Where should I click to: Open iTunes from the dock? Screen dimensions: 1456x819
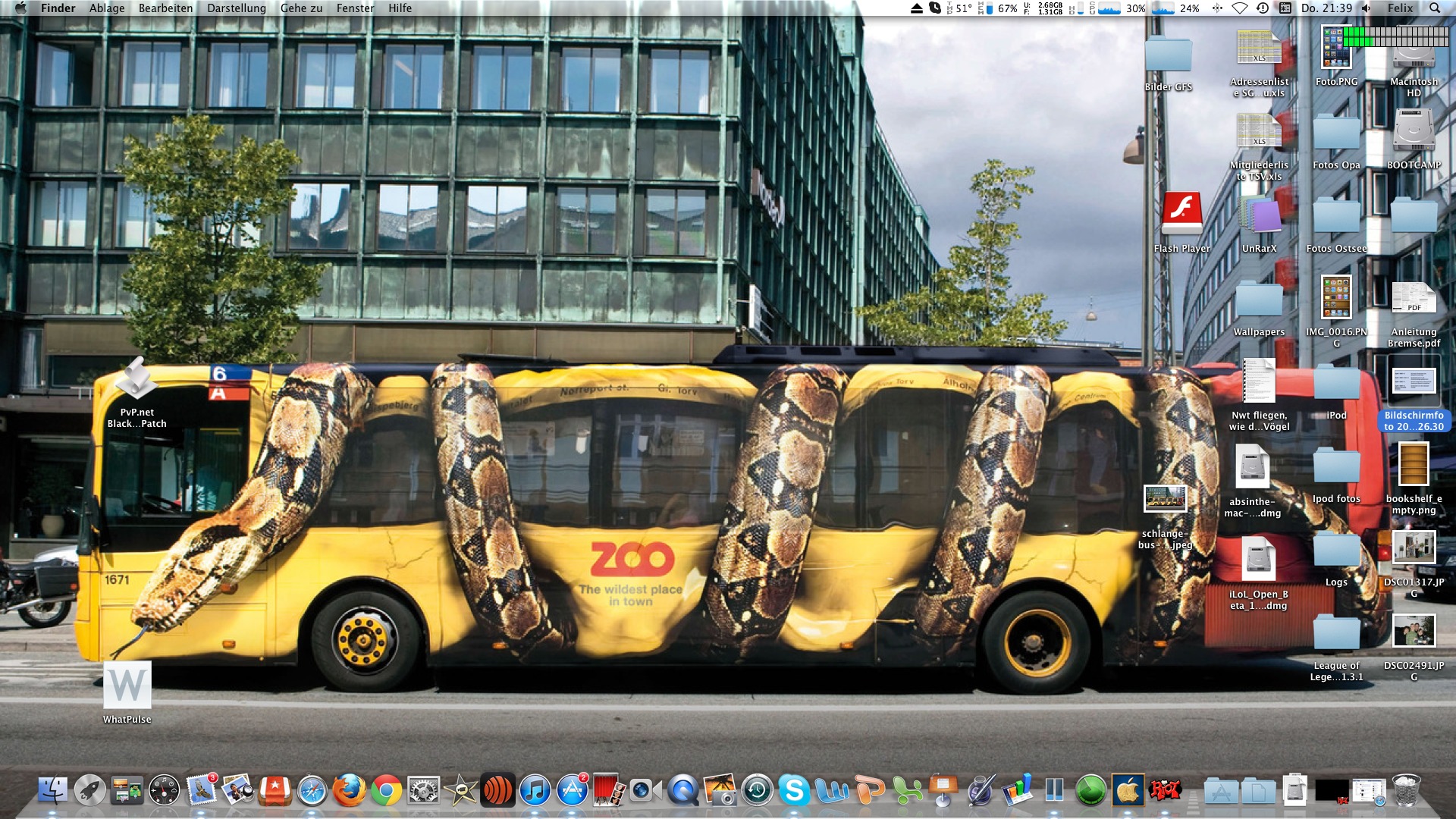tap(535, 791)
